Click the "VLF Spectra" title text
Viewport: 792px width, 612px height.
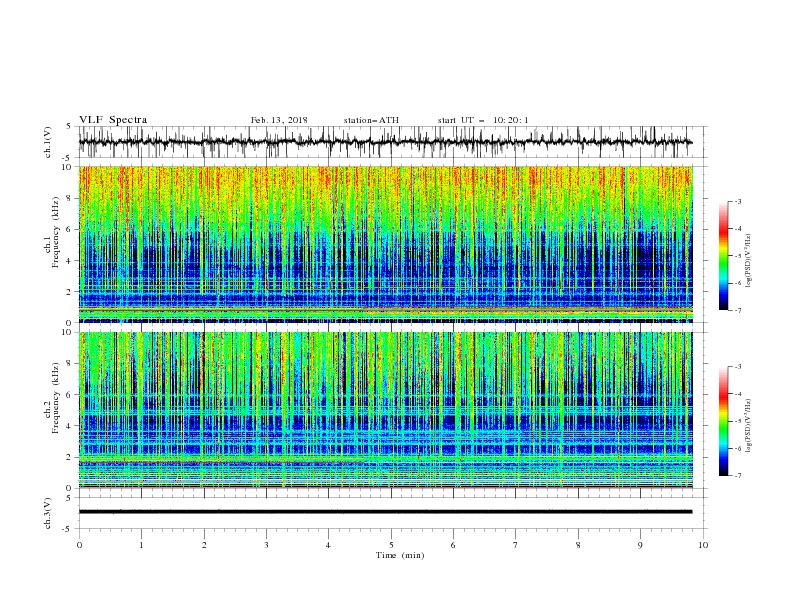coord(113,120)
